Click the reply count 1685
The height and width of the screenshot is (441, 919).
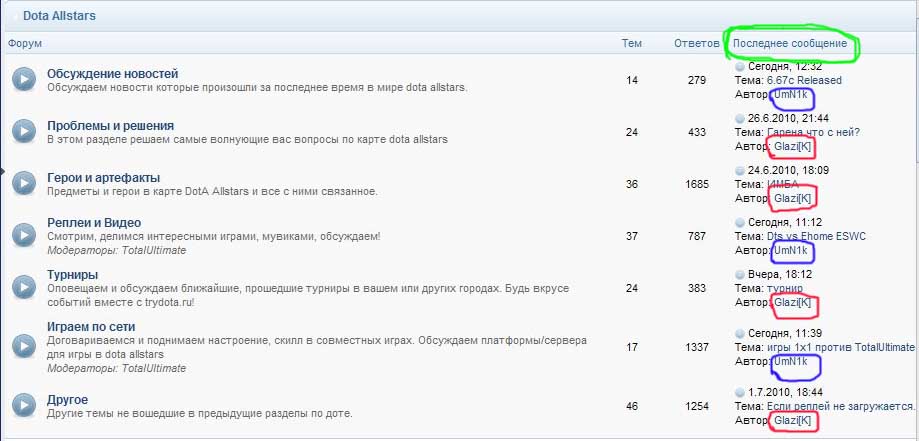[x=697, y=184]
